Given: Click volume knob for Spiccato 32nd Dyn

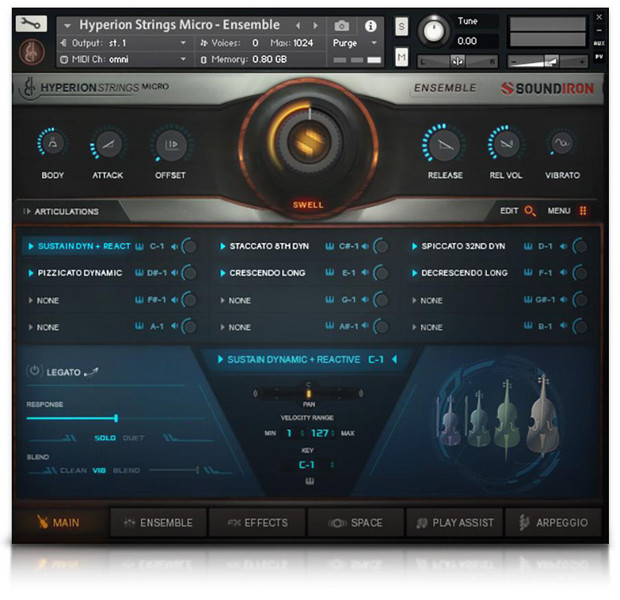Looking at the screenshot, I should 580,246.
